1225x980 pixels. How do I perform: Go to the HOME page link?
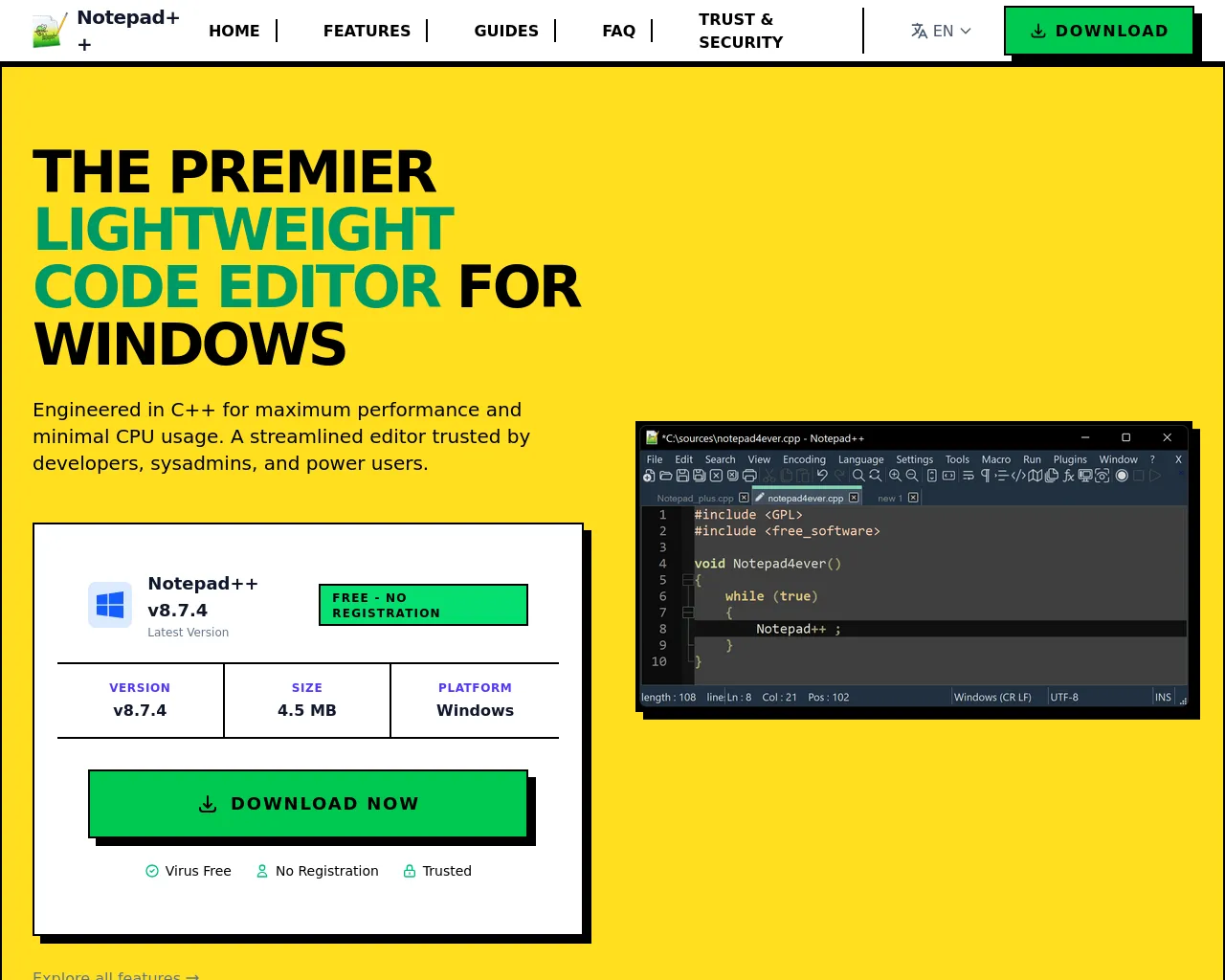tap(234, 31)
